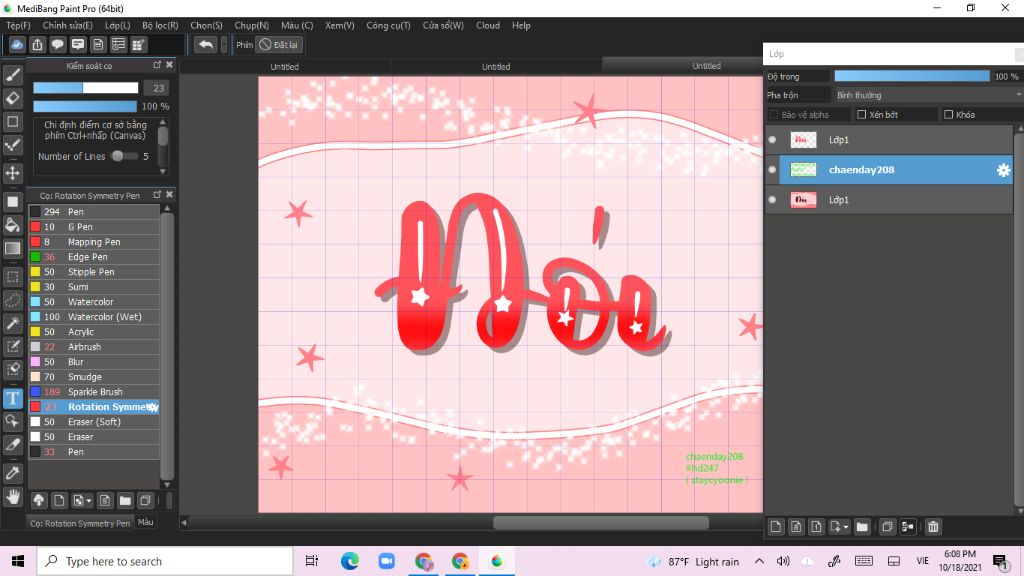This screenshot has height=576, width=1024.
Task: Close the Kiểm soát cọ panel
Action: point(170,65)
